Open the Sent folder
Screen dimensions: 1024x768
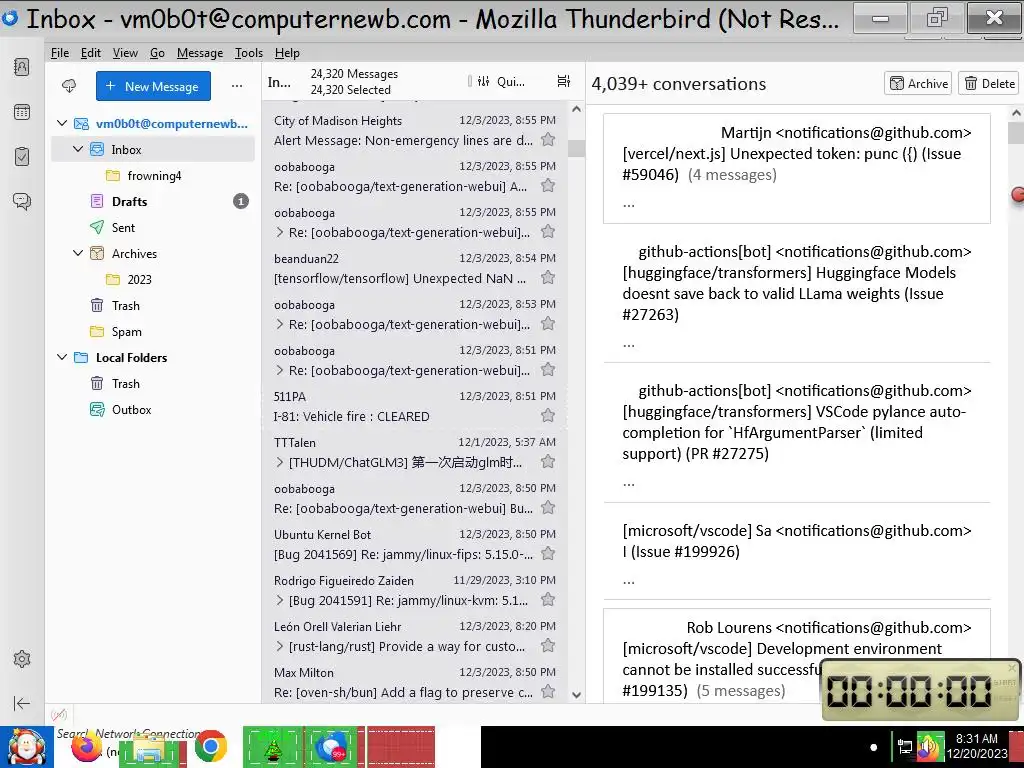pyautogui.click(x=153, y=227)
